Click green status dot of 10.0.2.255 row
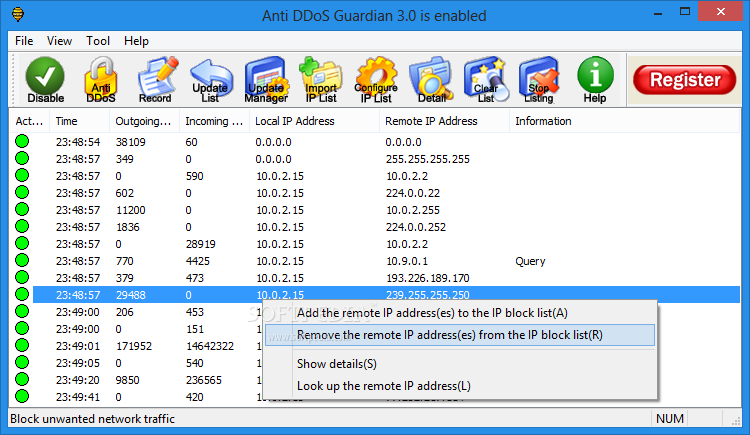 (22, 209)
